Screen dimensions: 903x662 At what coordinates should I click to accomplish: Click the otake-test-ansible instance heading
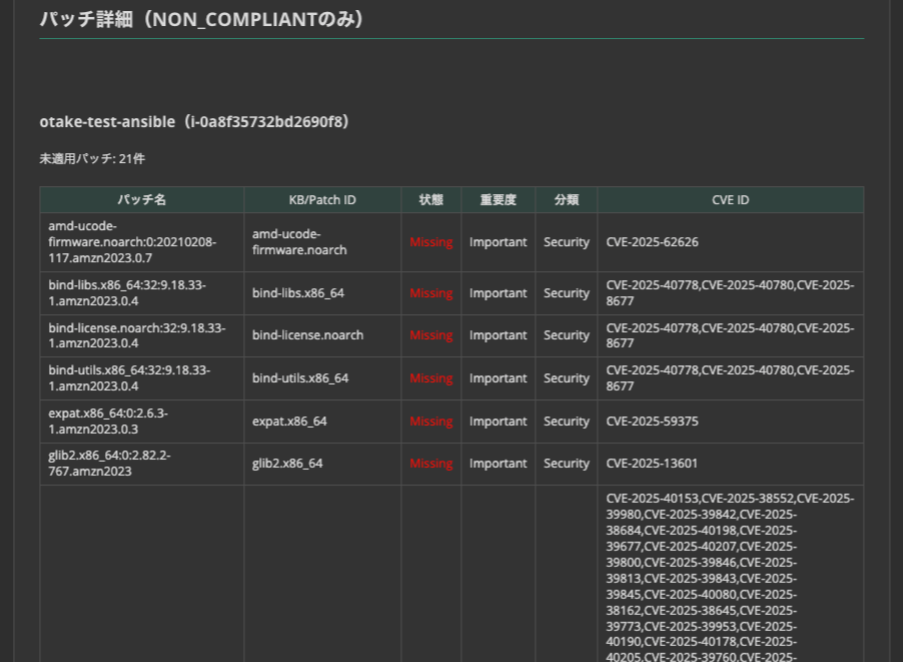194,122
